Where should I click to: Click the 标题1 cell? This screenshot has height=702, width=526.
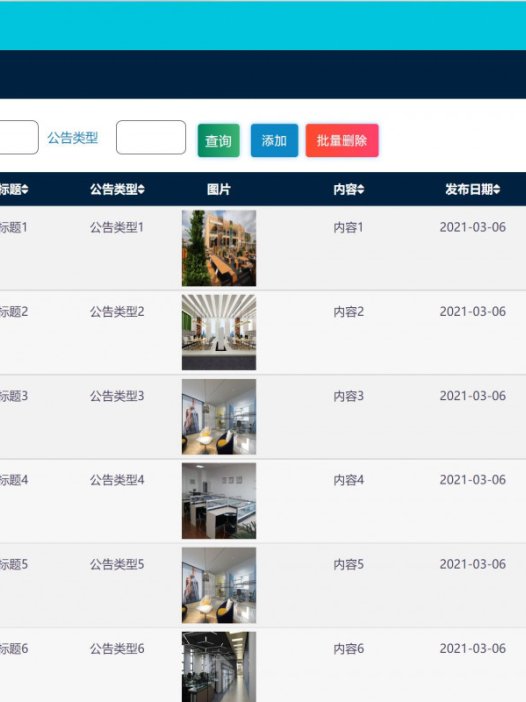(x=13, y=227)
